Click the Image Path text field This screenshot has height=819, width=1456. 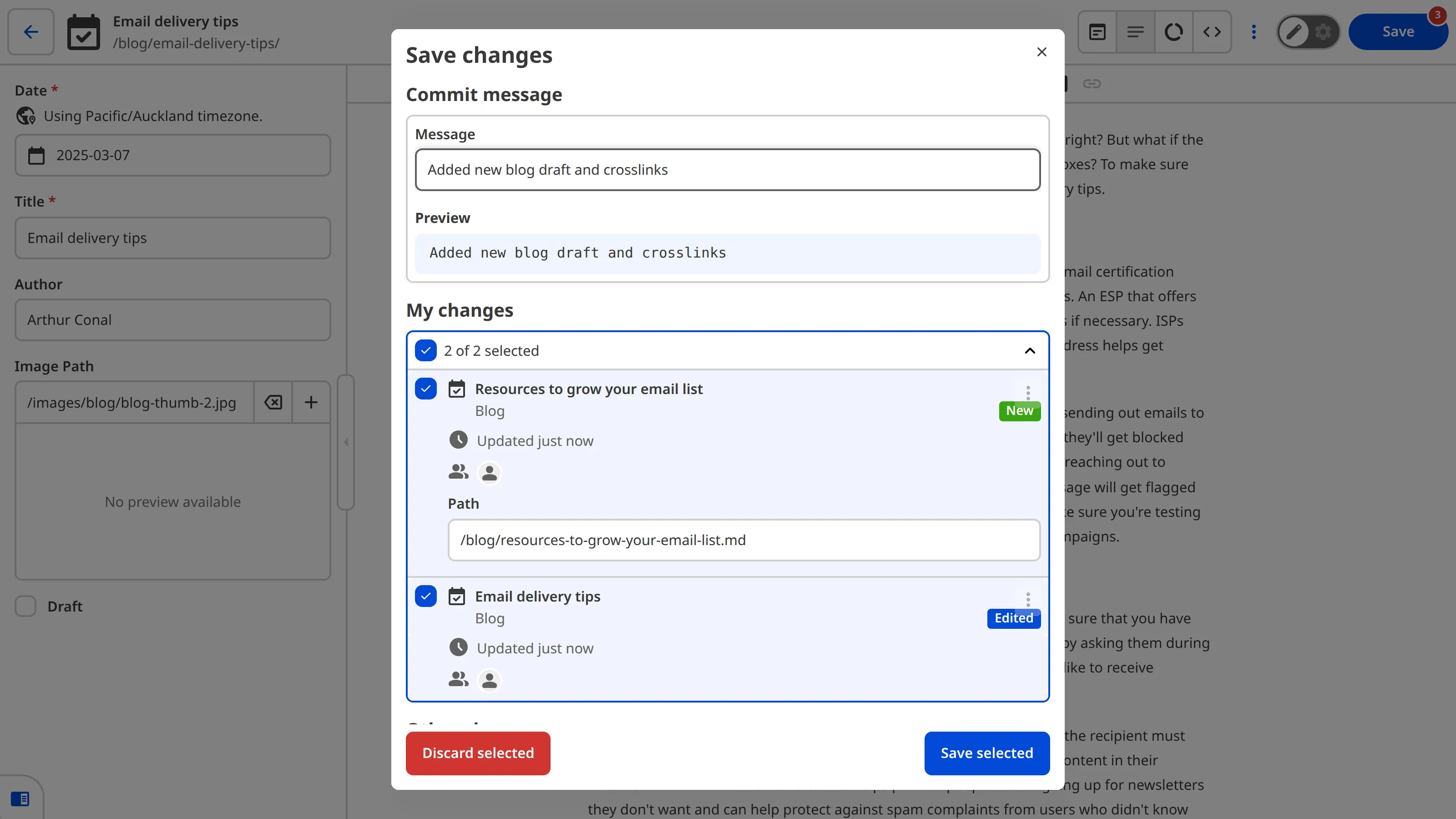[x=135, y=402]
